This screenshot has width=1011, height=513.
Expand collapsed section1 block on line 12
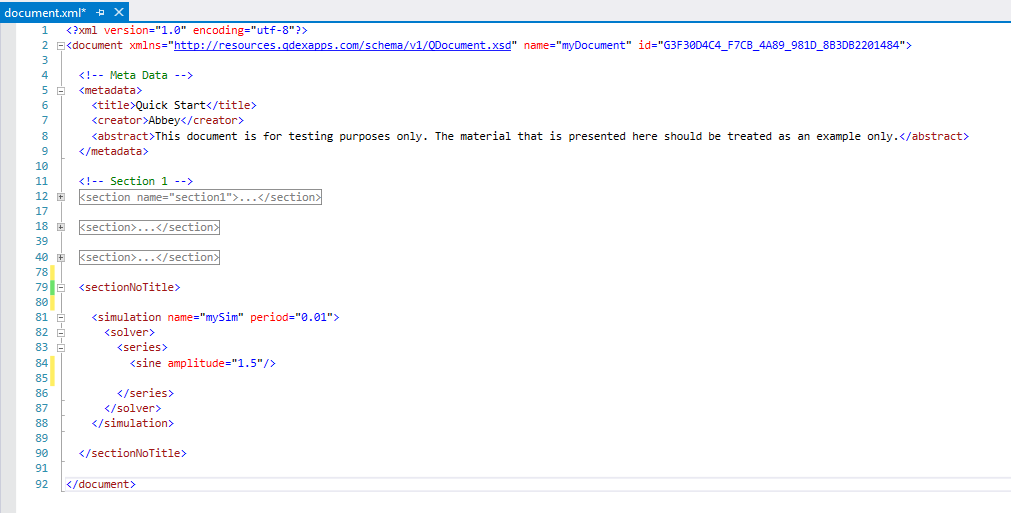pyautogui.click(x=61, y=197)
